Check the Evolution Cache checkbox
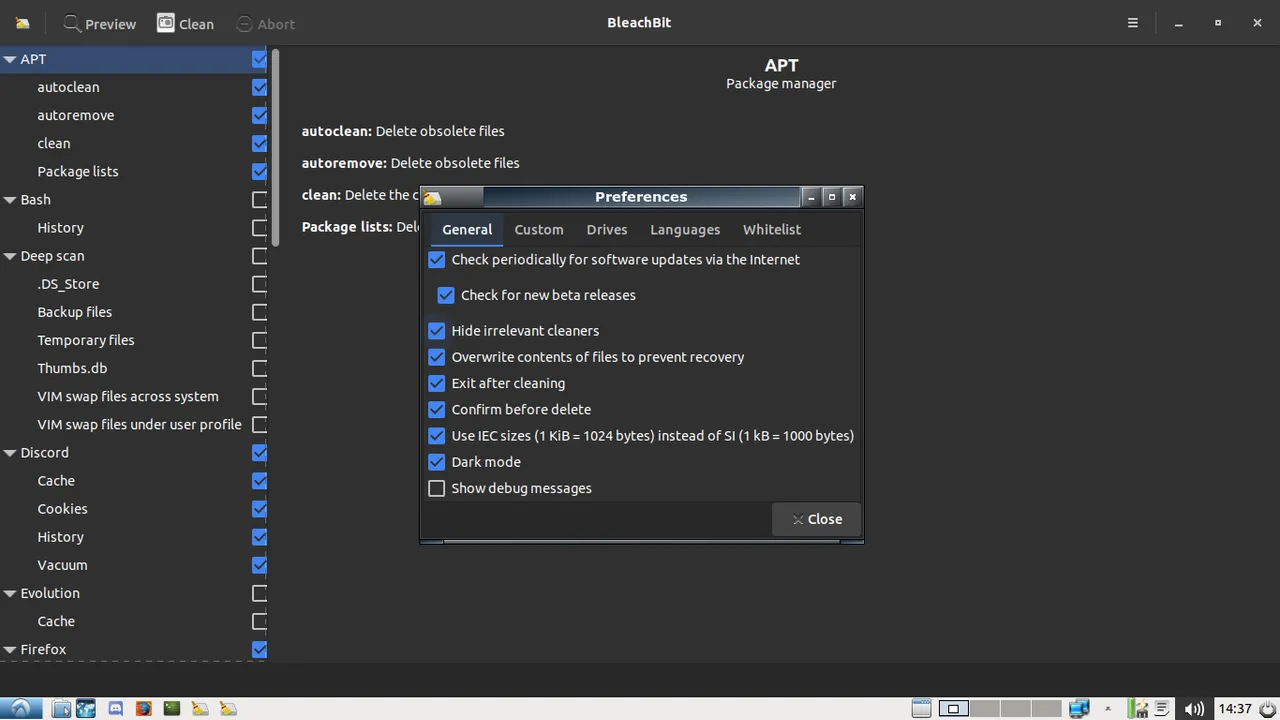1280x720 pixels. click(259, 621)
